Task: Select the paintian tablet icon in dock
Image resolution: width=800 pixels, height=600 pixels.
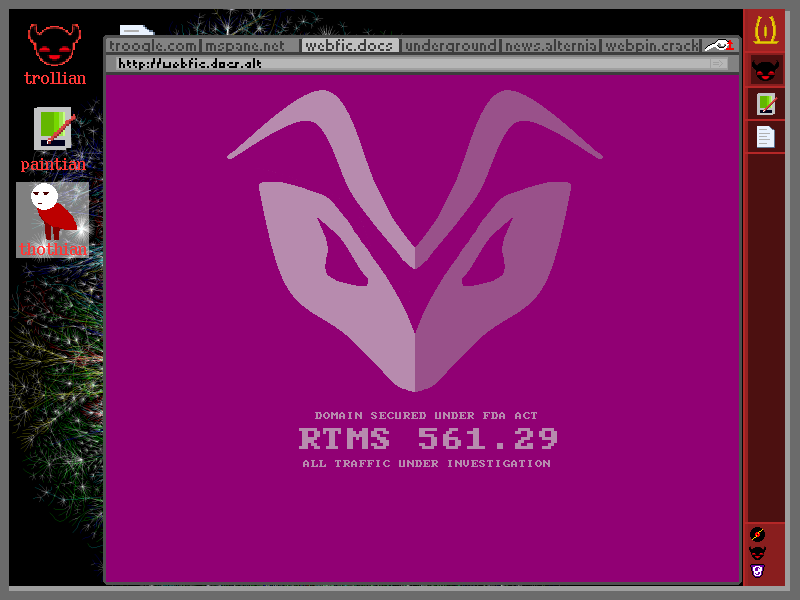Action: click(765, 104)
